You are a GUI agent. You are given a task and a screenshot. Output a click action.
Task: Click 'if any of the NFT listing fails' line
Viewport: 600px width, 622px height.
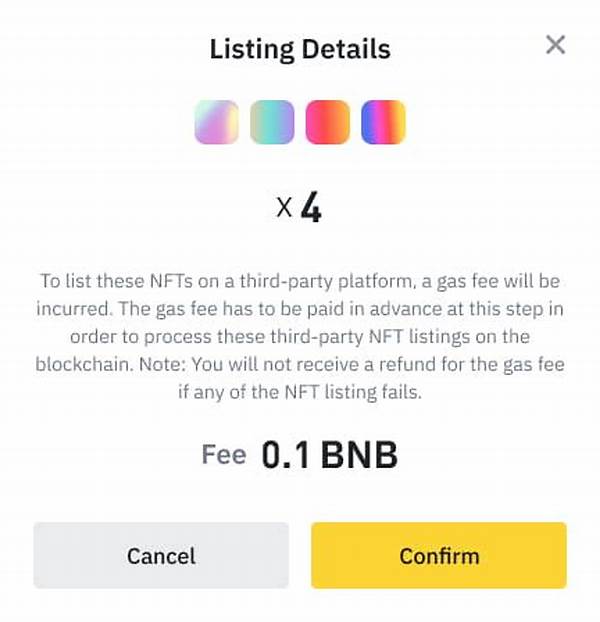(300, 393)
